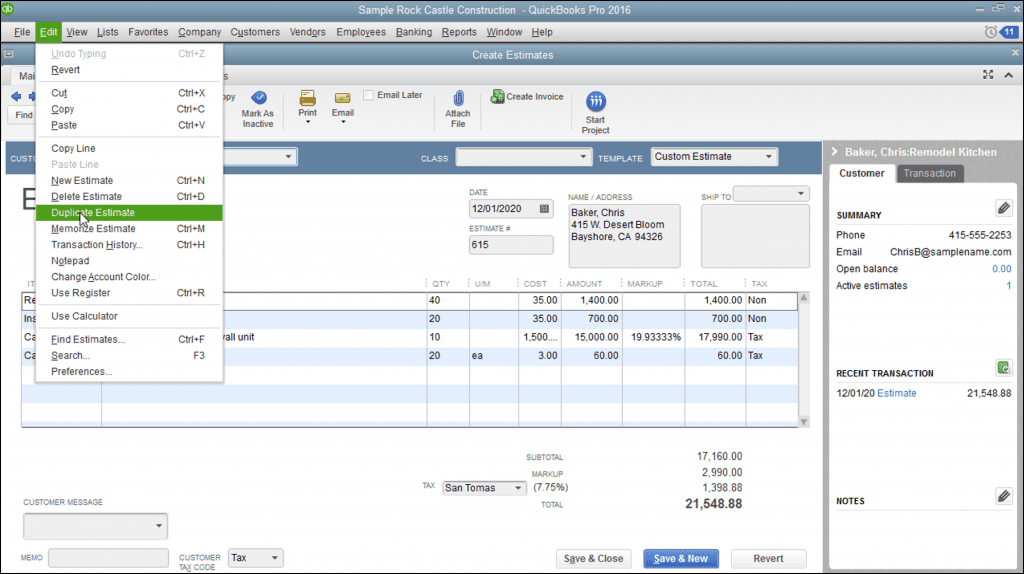Click the Attach File paperclip icon
Screen dimensions: 1024x574
(458, 99)
